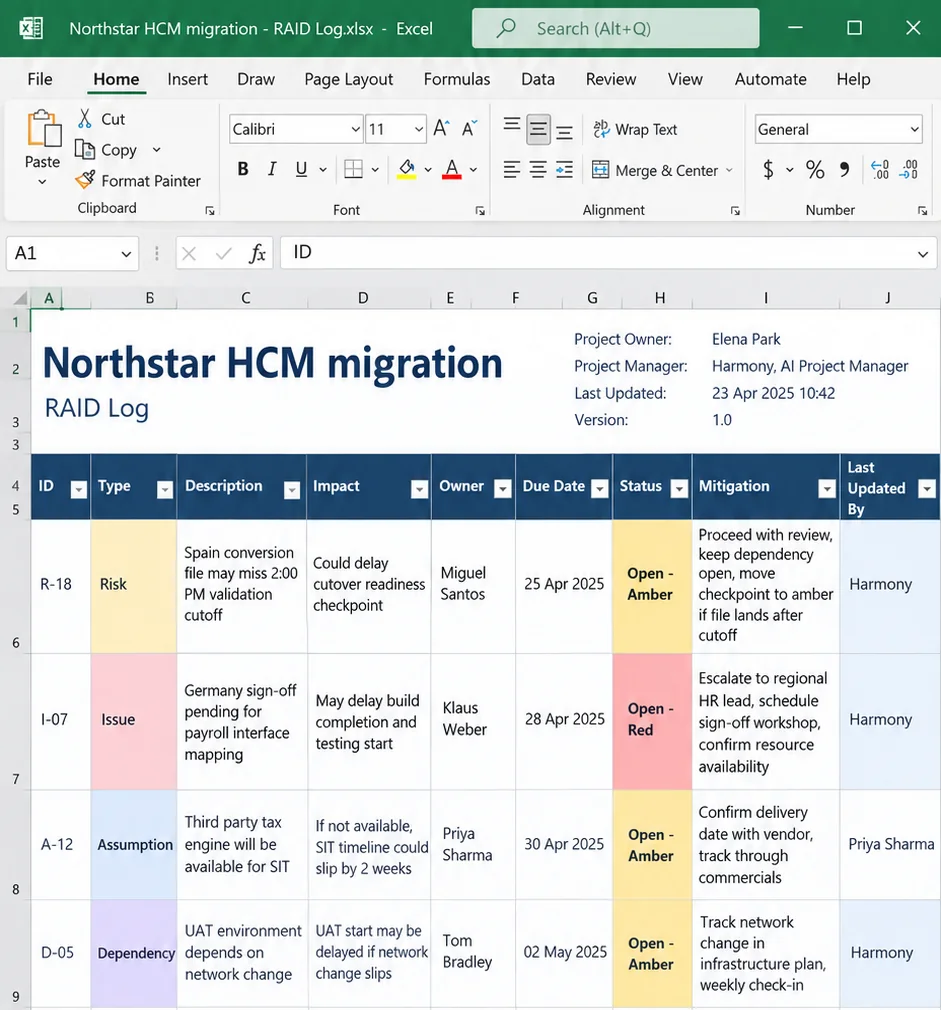Open the Alignment dialog launcher

click(735, 211)
